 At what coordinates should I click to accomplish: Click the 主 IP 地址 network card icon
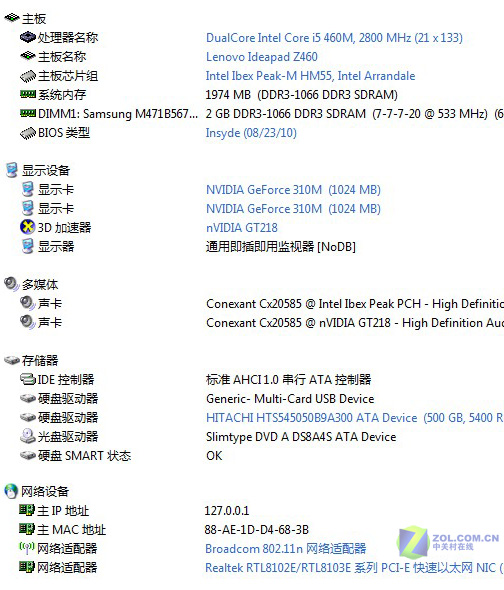click(27, 510)
